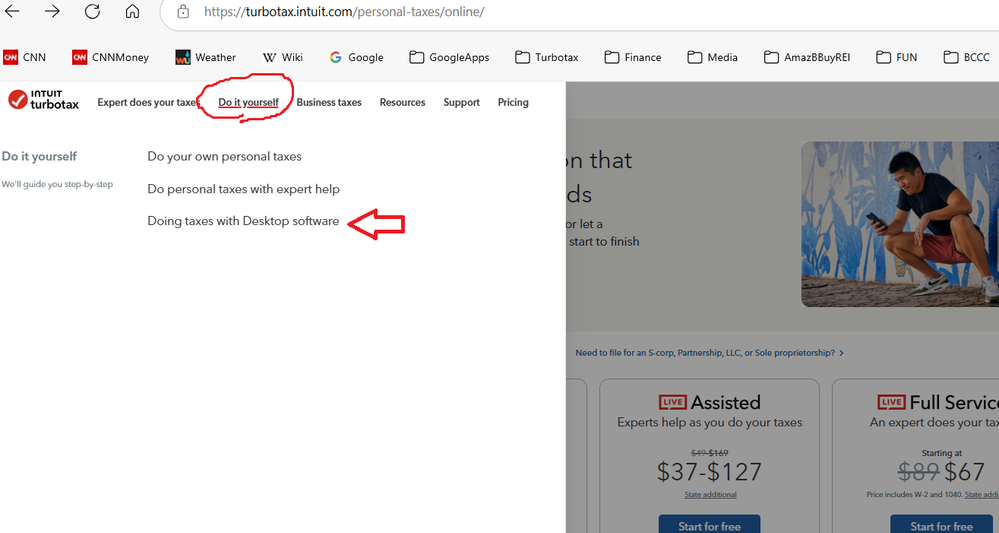
Task: Open the AmazBBuyREI bookmark folder
Action: click(x=807, y=57)
